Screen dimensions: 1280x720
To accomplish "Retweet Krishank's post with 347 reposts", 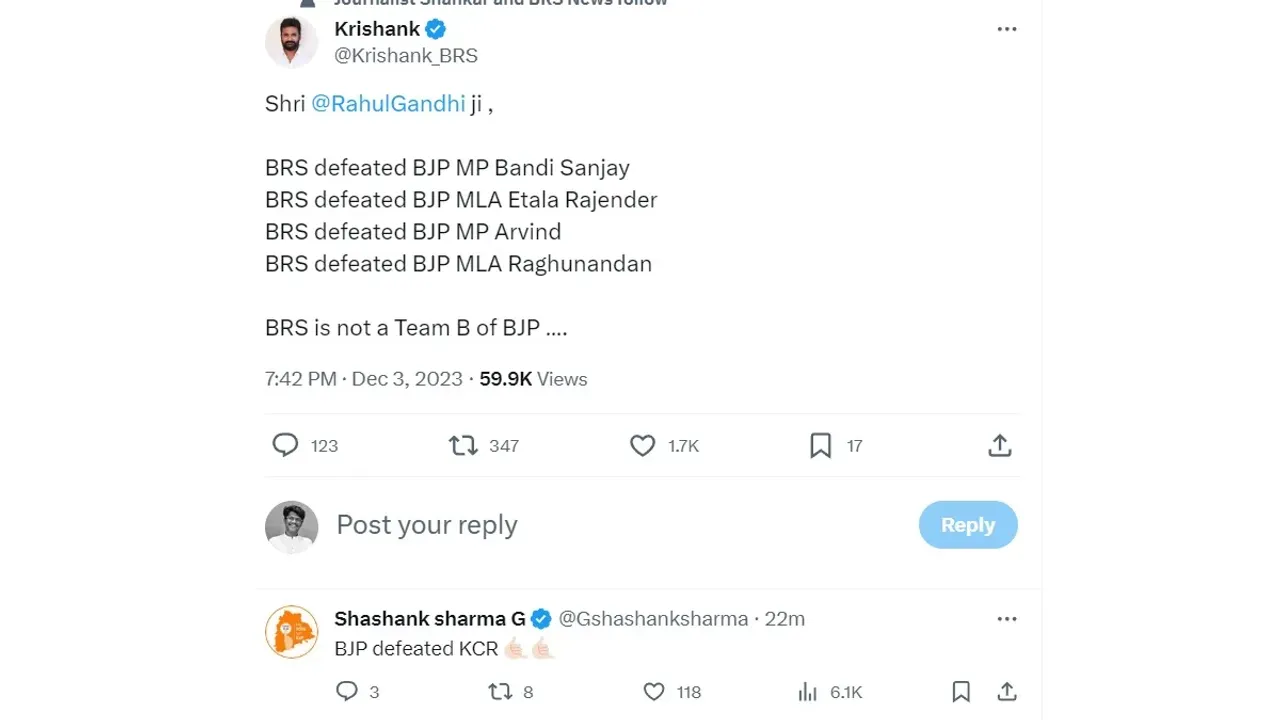I will click(x=463, y=445).
